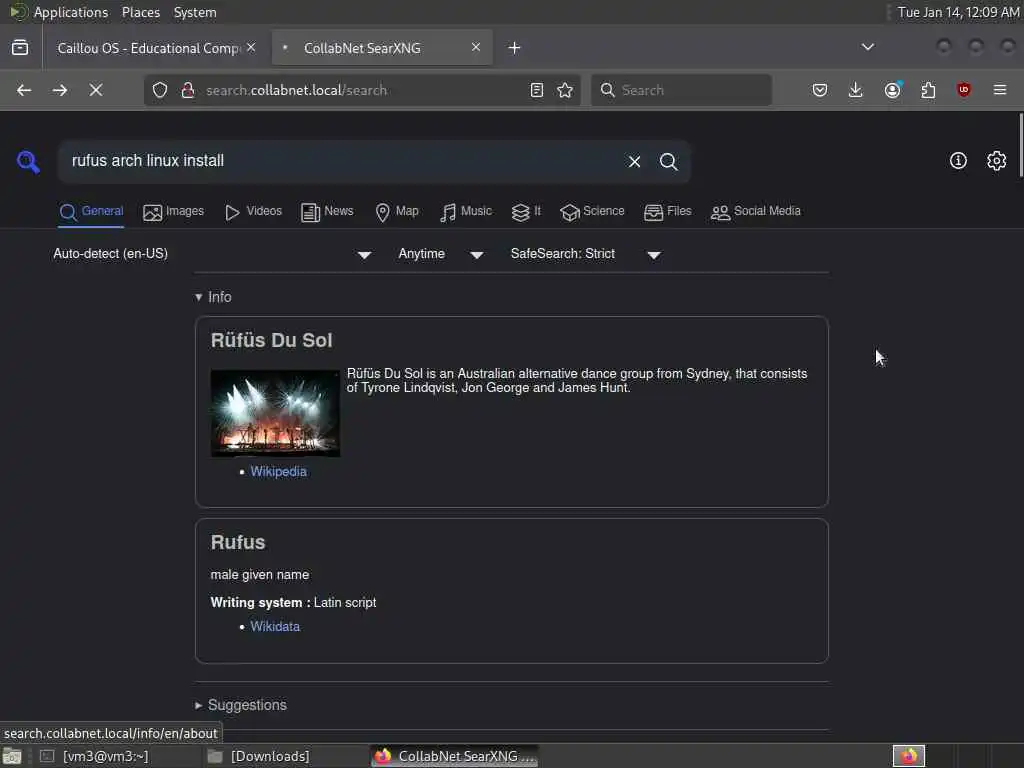Screen dimensions: 1024x768
Task: Click the 'Rufus' infobox heading
Action: [x=238, y=542]
